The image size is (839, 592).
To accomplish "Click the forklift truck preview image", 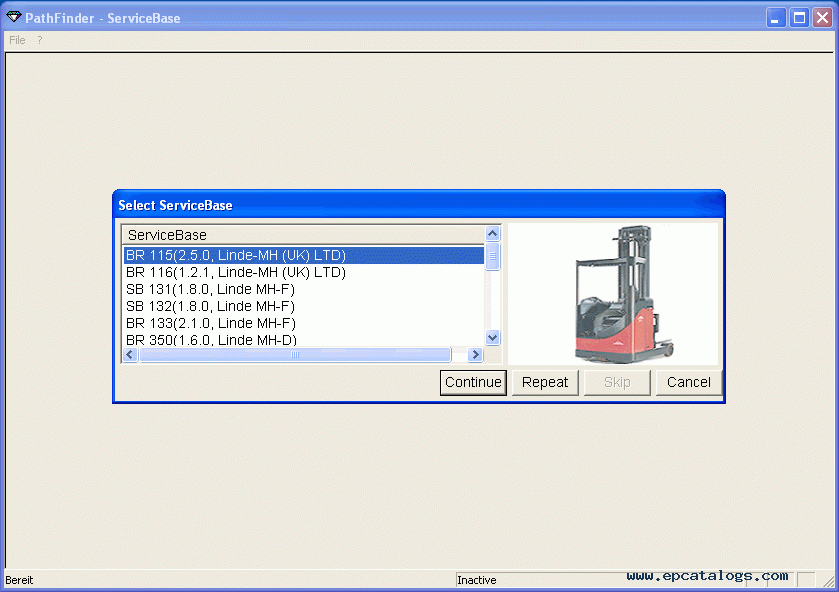I will (613, 294).
